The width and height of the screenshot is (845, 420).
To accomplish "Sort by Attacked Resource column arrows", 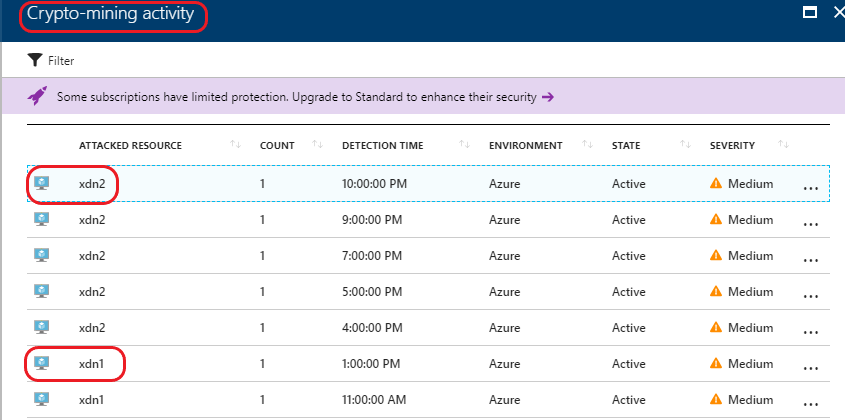I will 235,144.
